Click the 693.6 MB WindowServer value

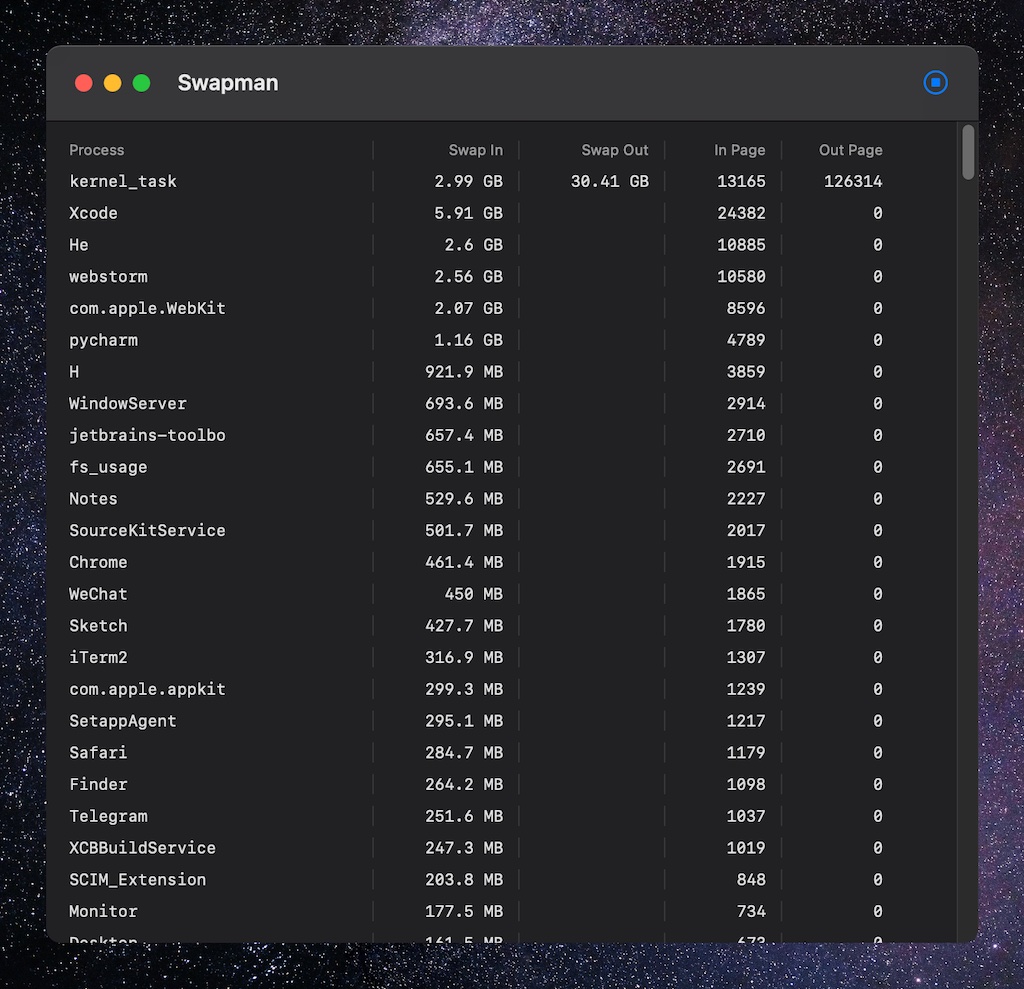point(464,404)
